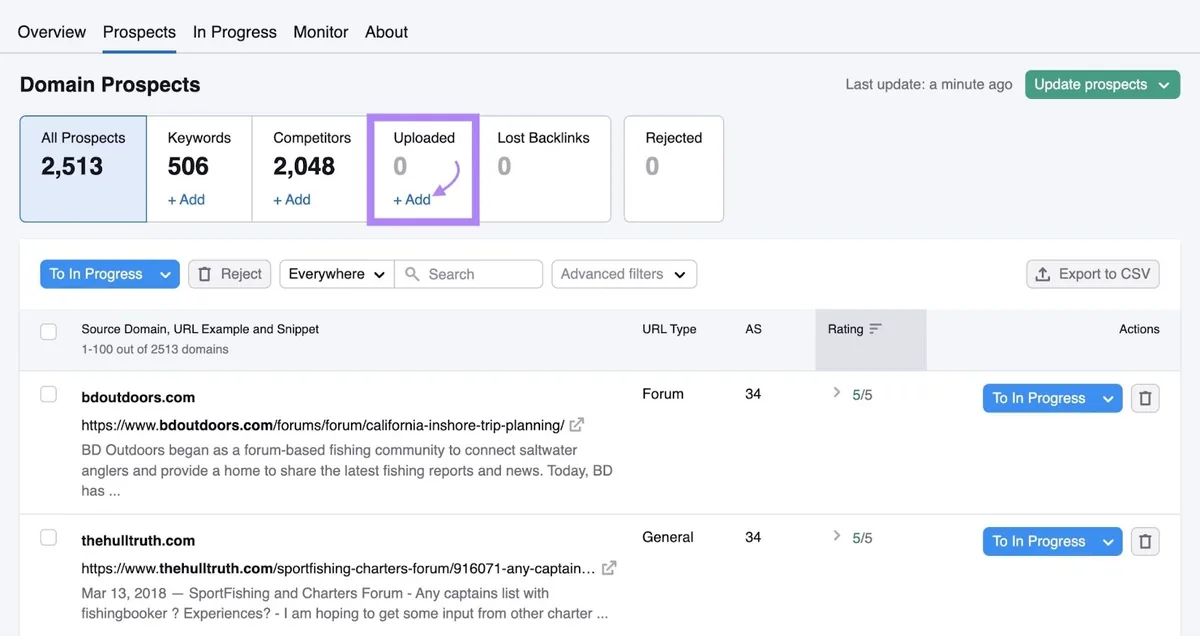
Task: Open external link icon for thehulltruth.com URL
Action: [x=609, y=568]
